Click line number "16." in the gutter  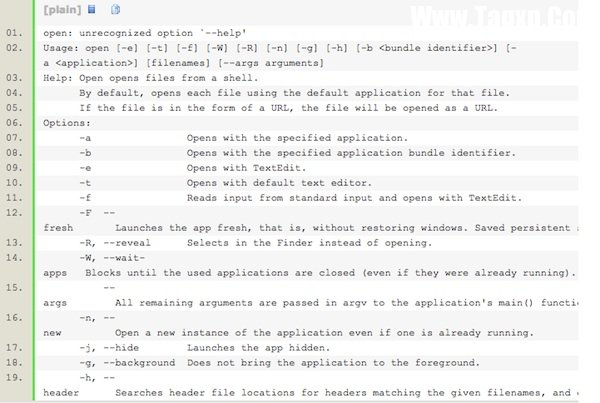tap(14, 318)
